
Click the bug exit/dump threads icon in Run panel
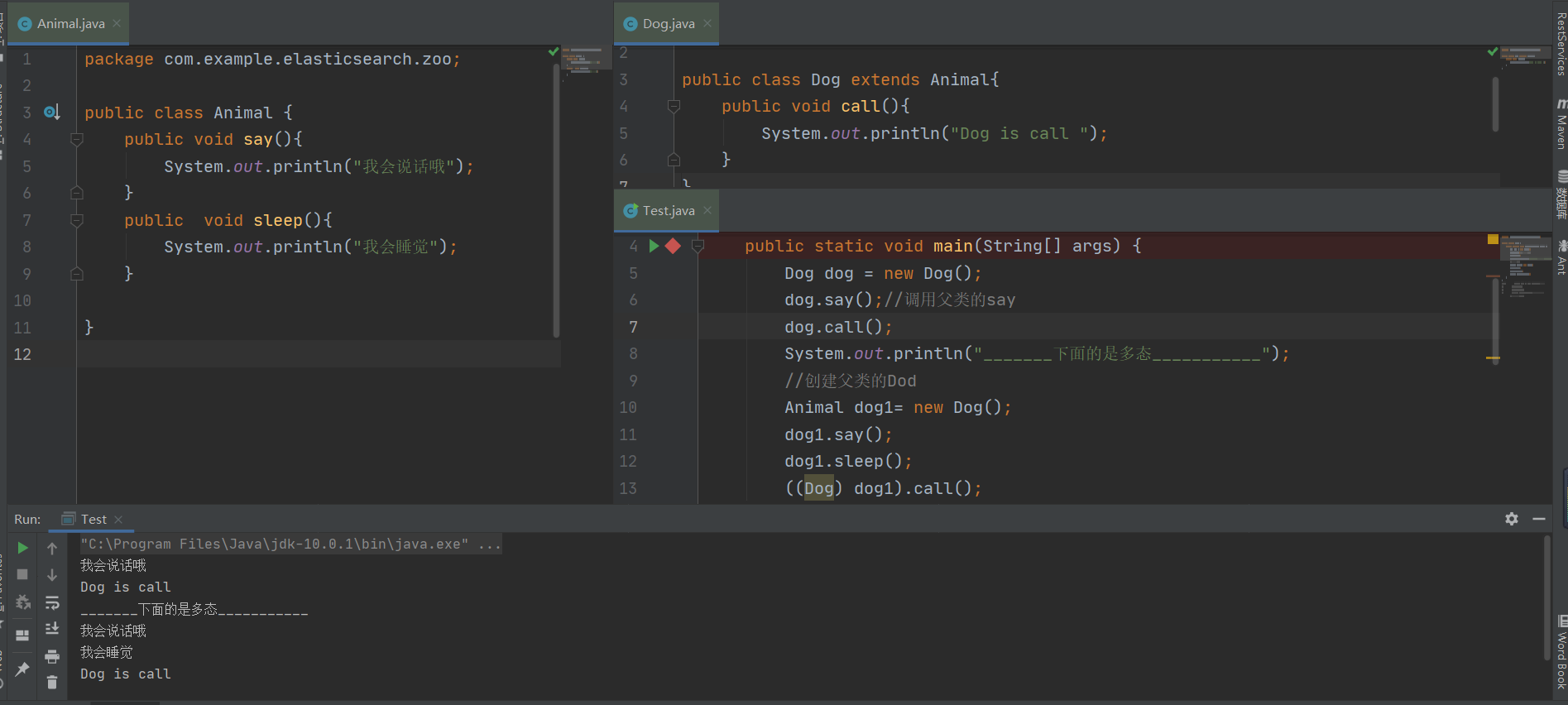(22, 602)
